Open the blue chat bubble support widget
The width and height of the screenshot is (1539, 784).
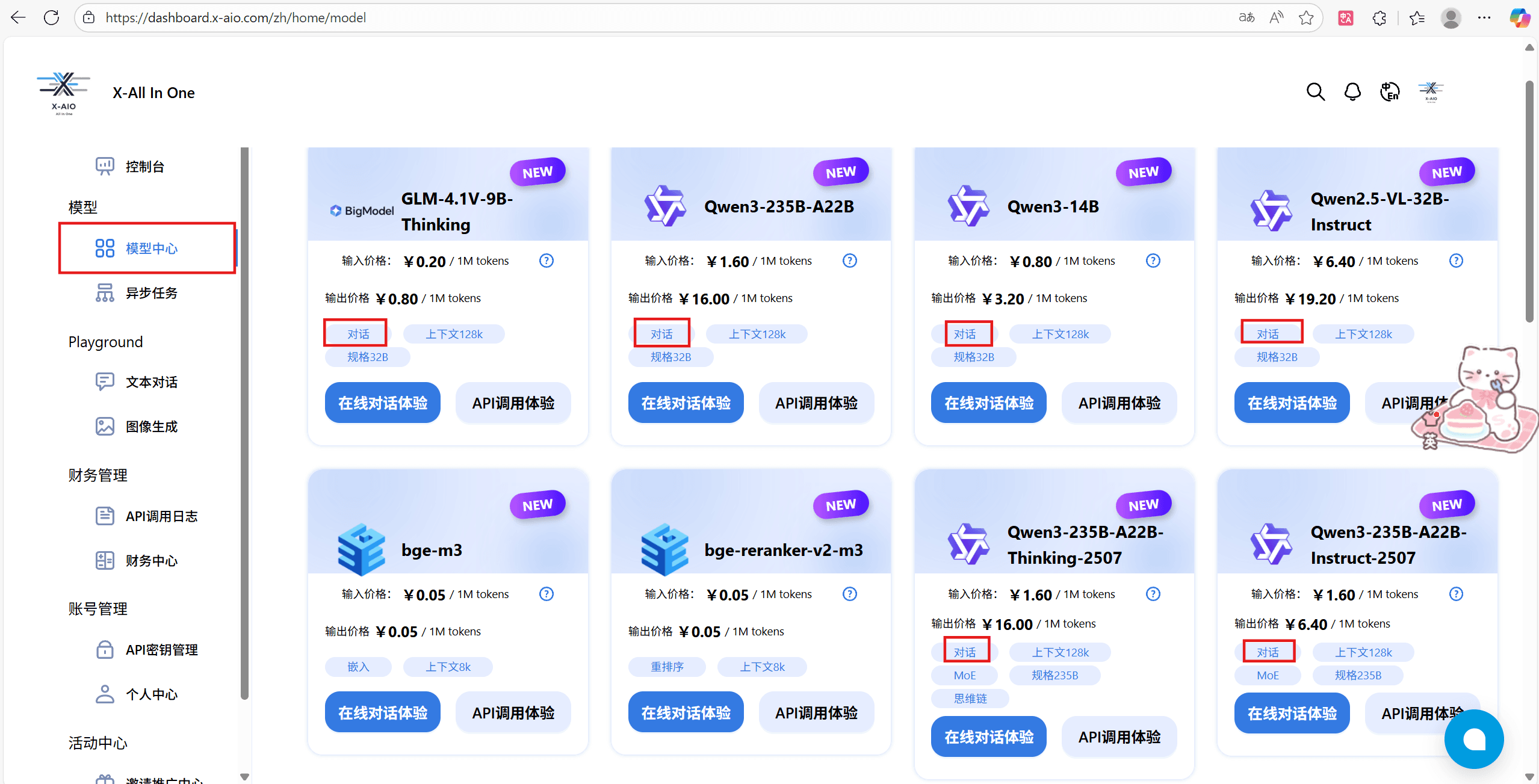click(1474, 739)
